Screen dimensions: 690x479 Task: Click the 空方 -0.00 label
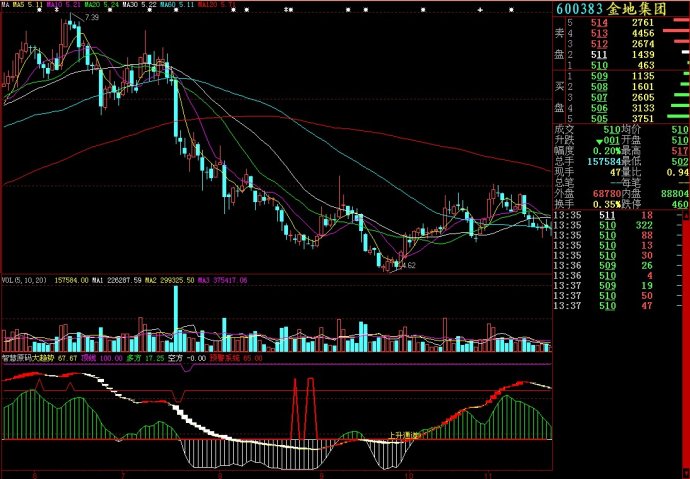(187, 358)
